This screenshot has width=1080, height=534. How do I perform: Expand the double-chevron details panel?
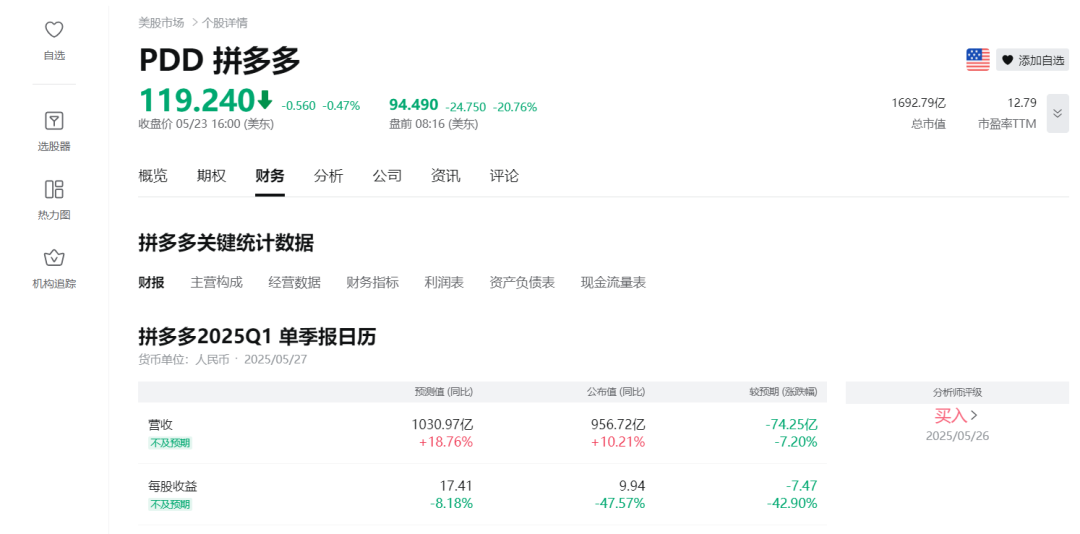point(1058,113)
